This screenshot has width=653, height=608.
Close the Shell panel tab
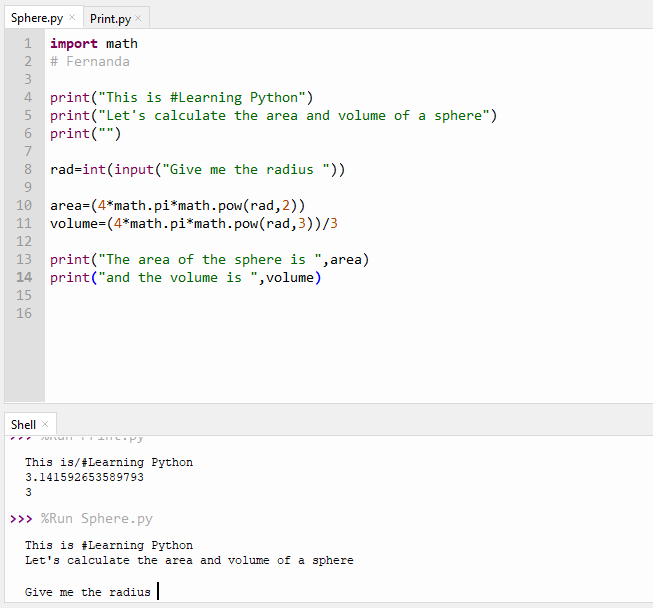pos(45,425)
